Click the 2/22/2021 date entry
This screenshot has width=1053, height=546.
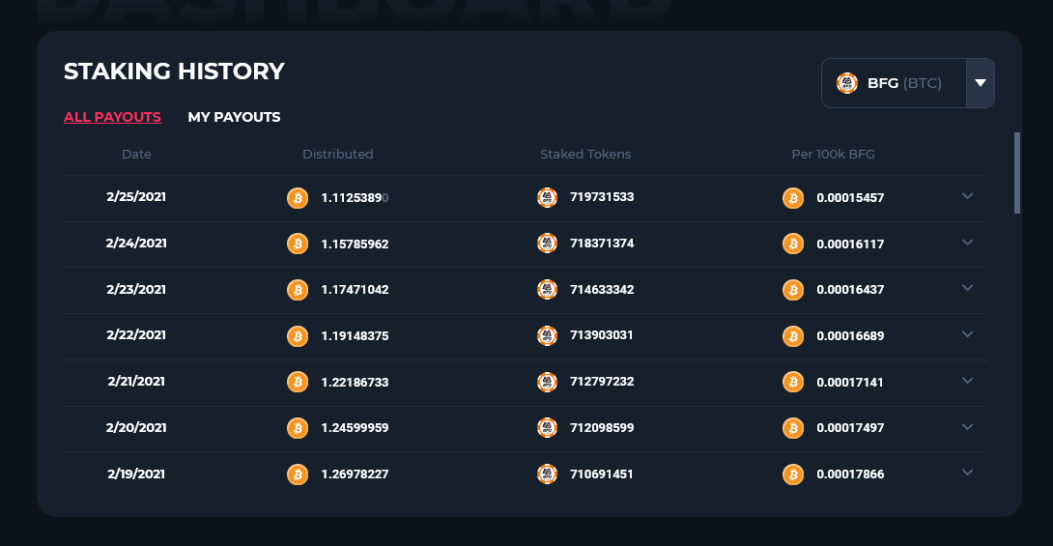tap(136, 335)
